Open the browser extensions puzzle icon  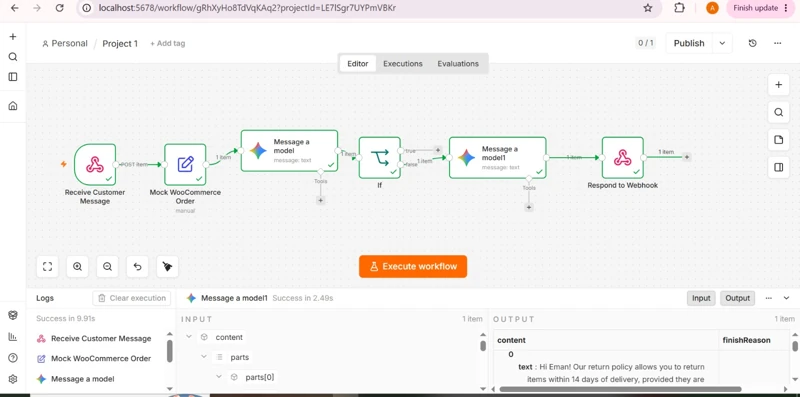click(679, 8)
